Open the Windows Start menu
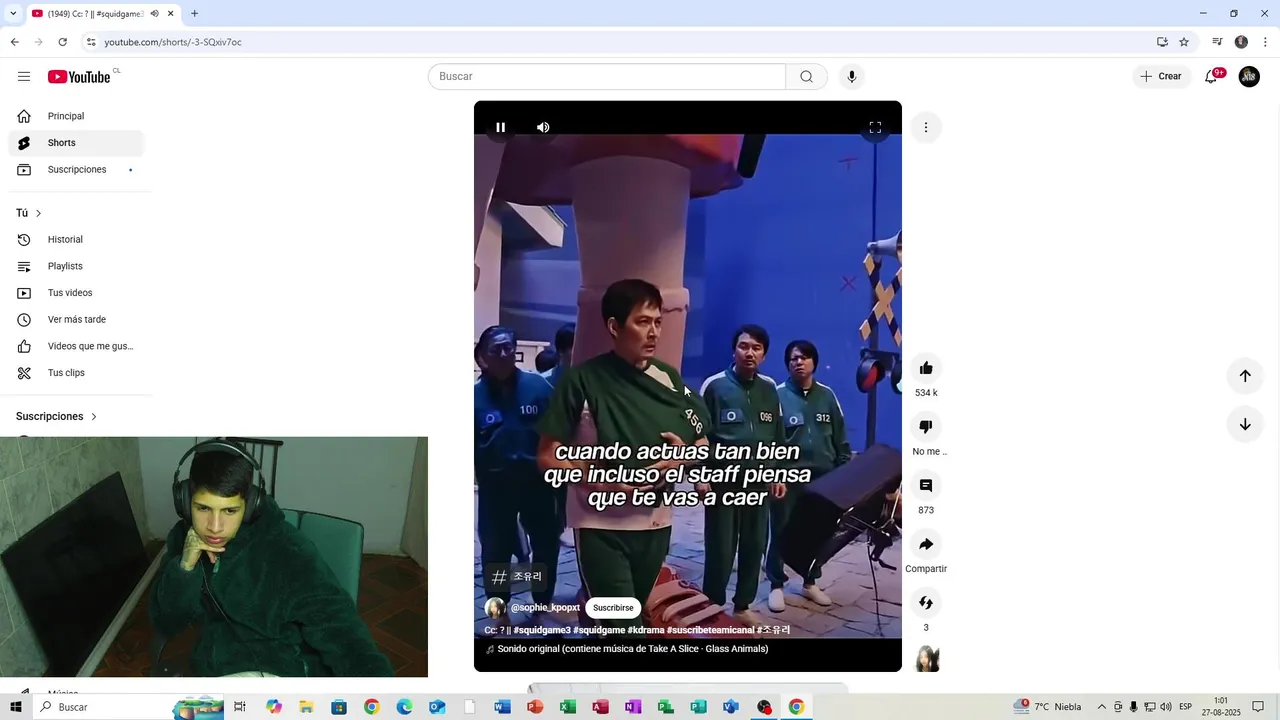 pos(15,707)
